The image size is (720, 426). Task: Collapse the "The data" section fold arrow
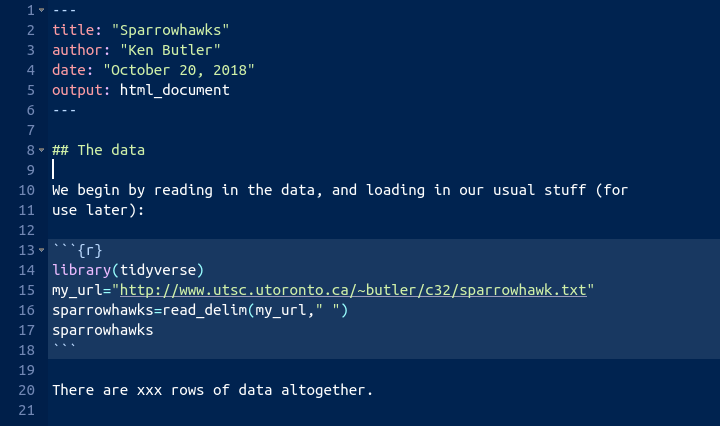click(x=41, y=150)
